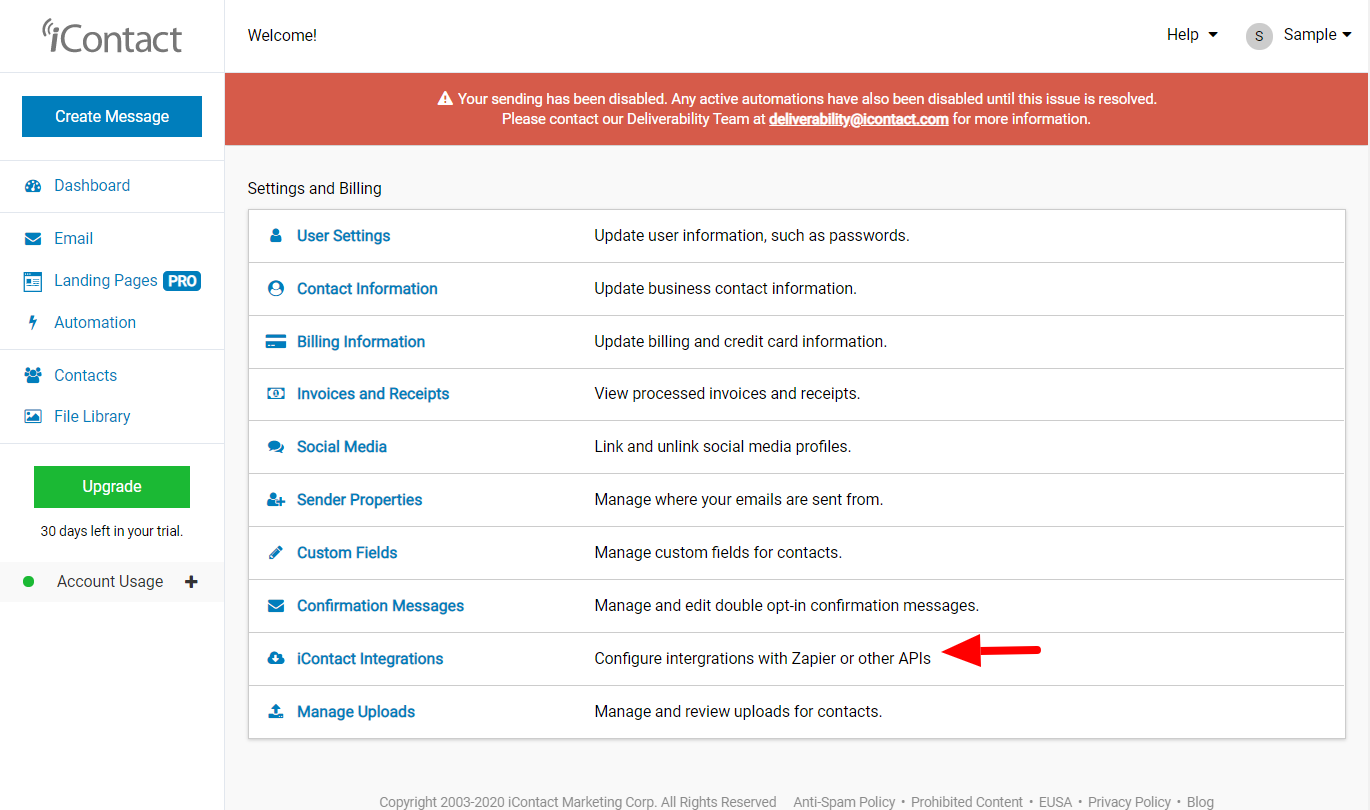Click 'Settings and Billing' heading

coord(314,189)
